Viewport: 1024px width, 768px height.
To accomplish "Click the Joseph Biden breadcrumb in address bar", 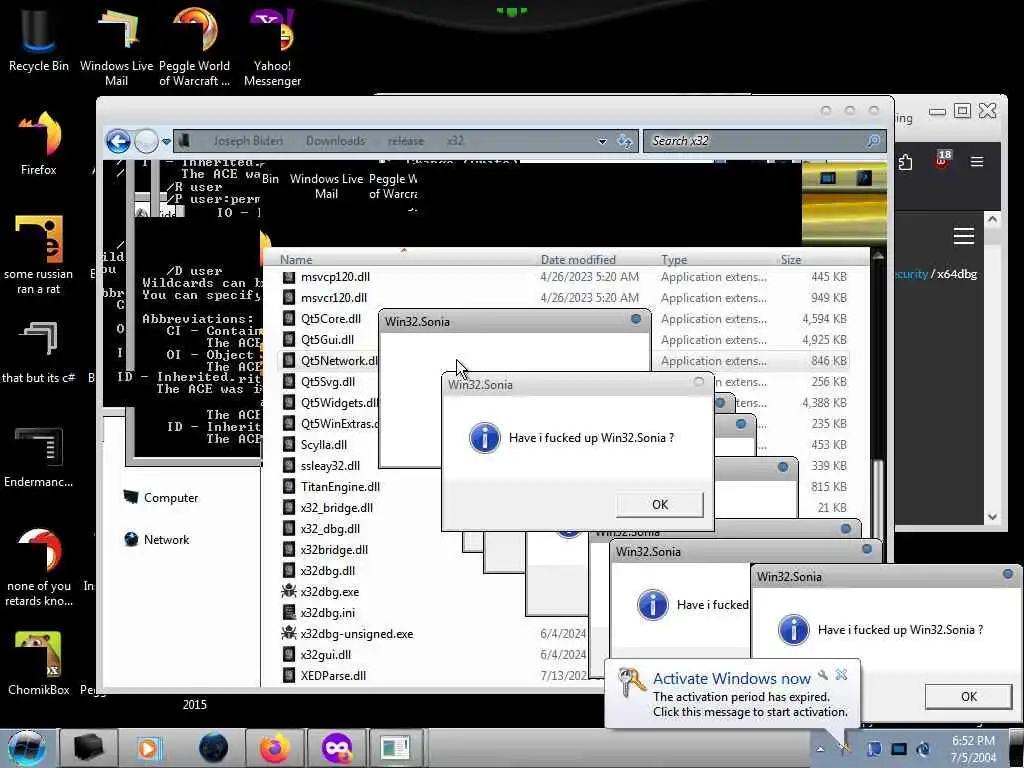I will (x=248, y=141).
